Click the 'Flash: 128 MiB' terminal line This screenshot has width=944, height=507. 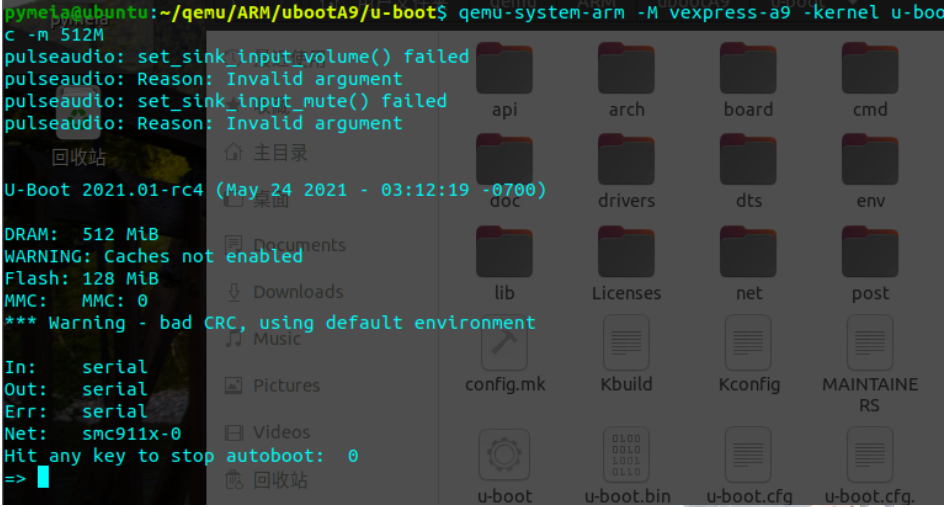pos(81,279)
